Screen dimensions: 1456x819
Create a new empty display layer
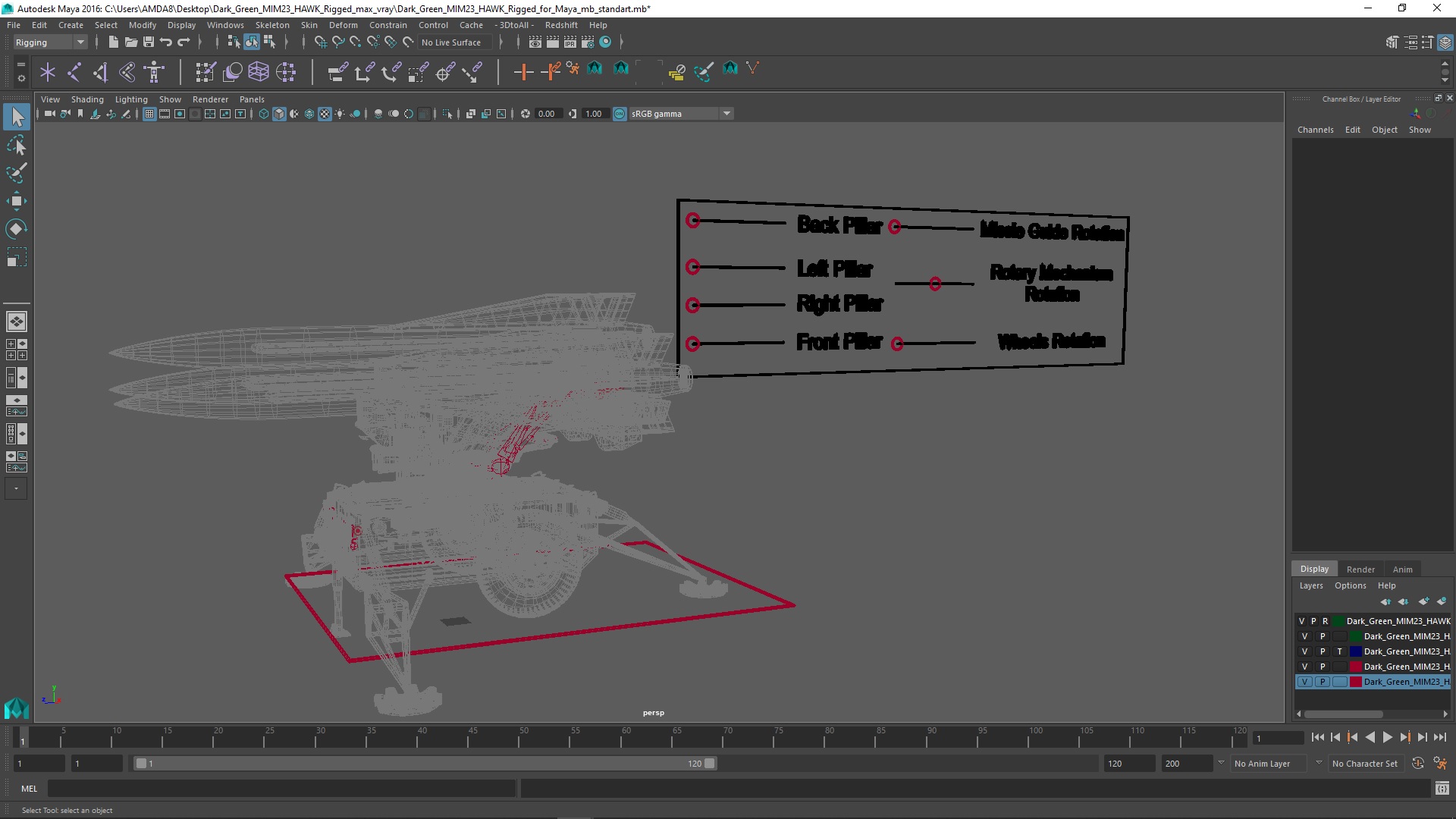(x=1423, y=601)
